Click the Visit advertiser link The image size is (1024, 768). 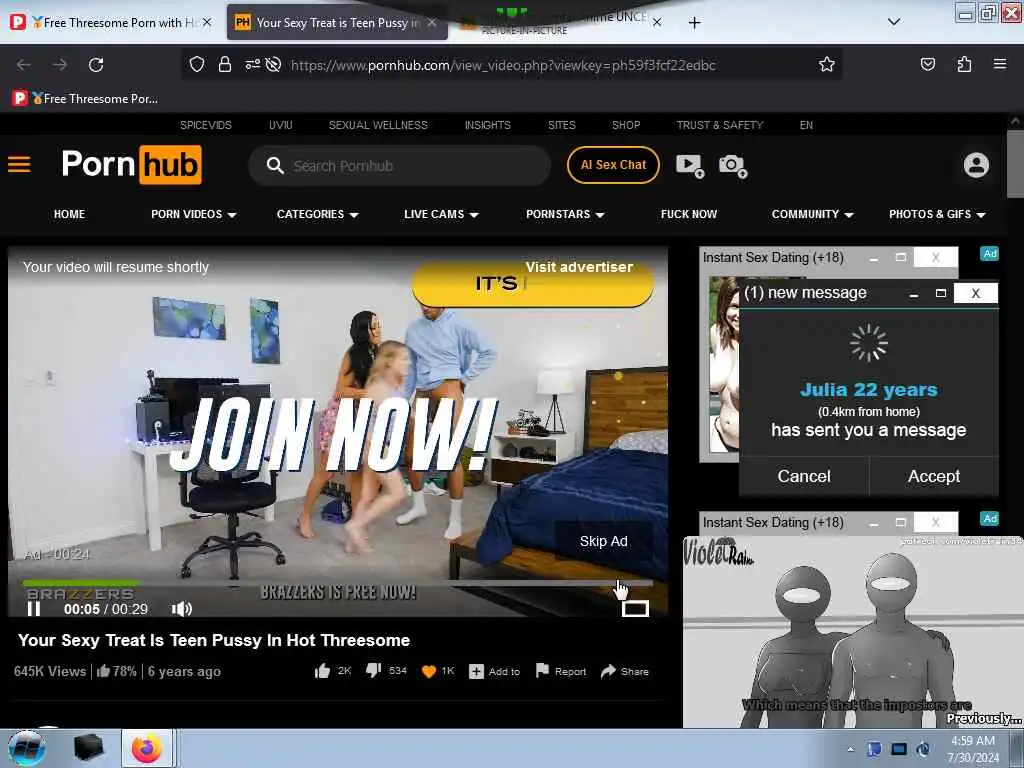pos(579,267)
